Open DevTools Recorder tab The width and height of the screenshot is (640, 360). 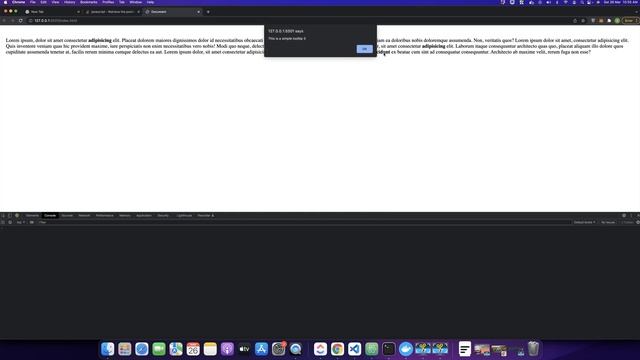pos(205,216)
